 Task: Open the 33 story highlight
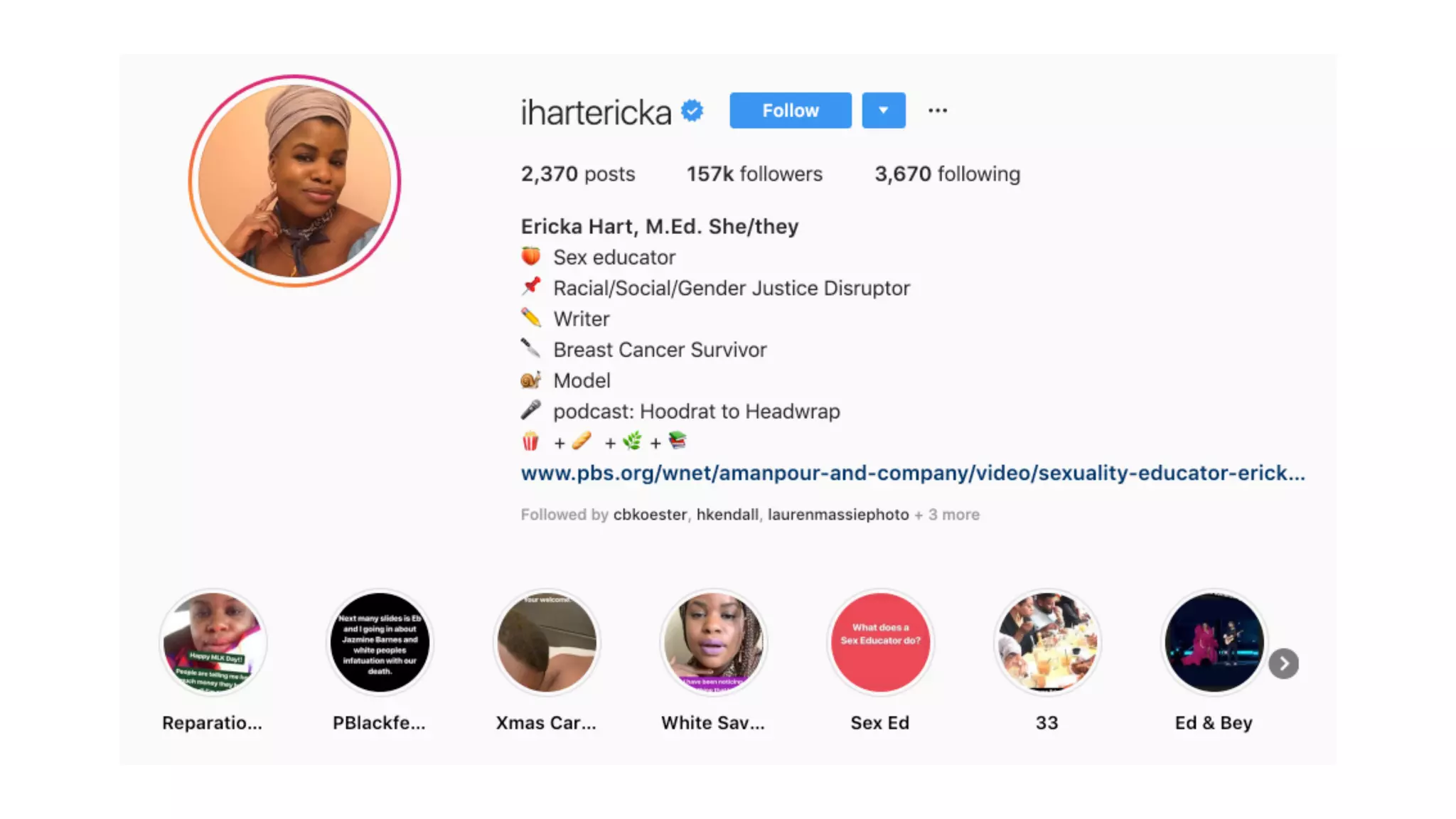1047,642
